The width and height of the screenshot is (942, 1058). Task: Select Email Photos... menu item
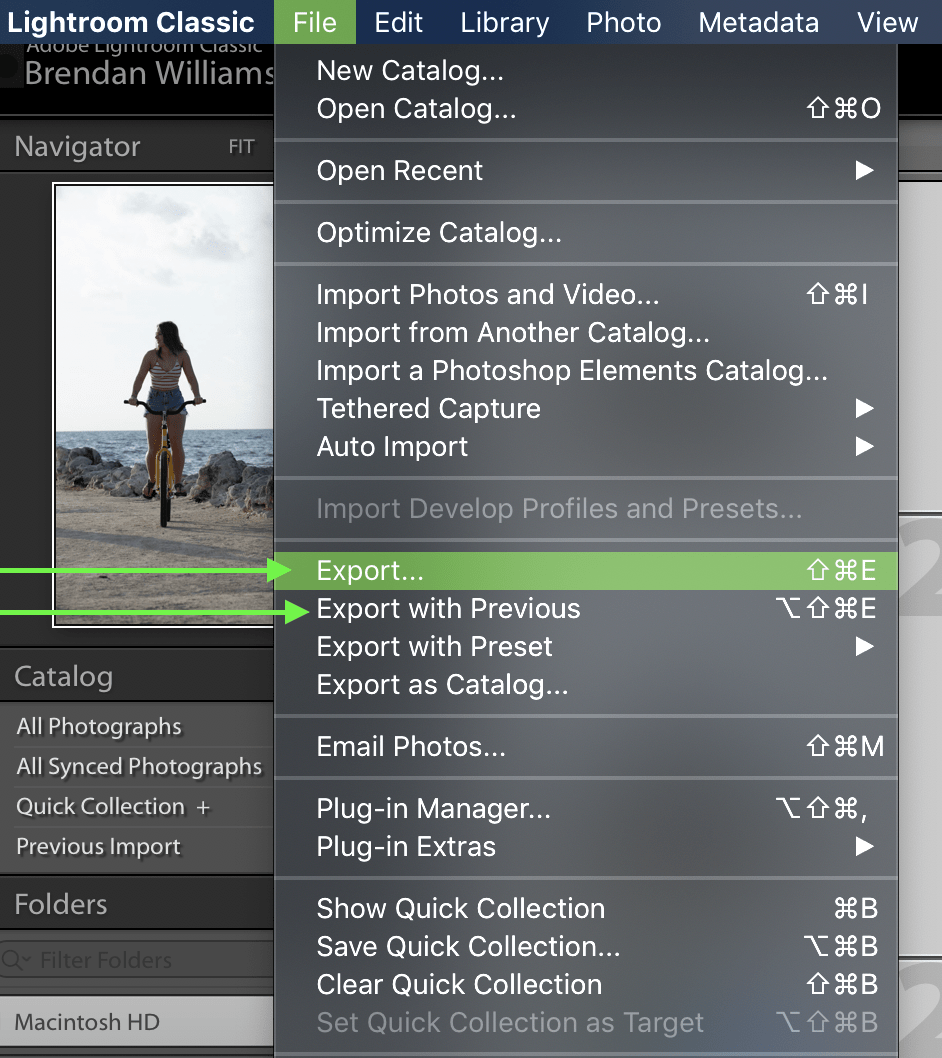click(586, 746)
